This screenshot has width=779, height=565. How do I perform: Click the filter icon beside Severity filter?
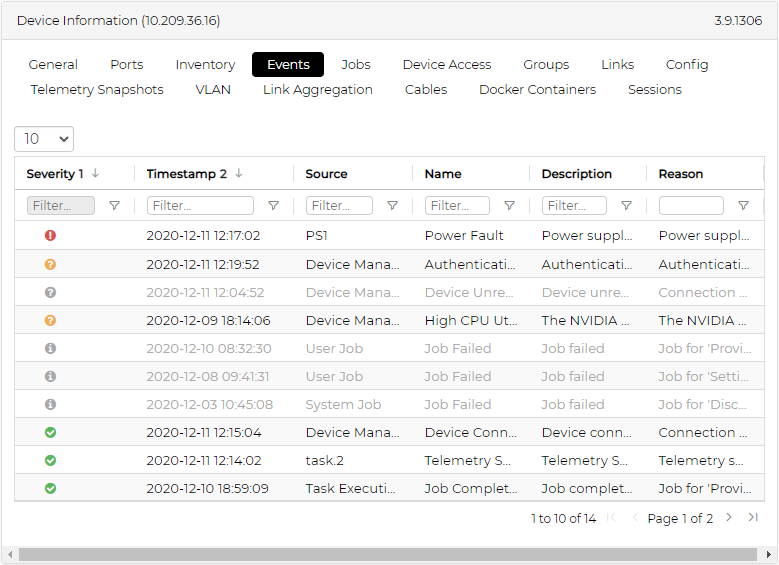pos(114,206)
